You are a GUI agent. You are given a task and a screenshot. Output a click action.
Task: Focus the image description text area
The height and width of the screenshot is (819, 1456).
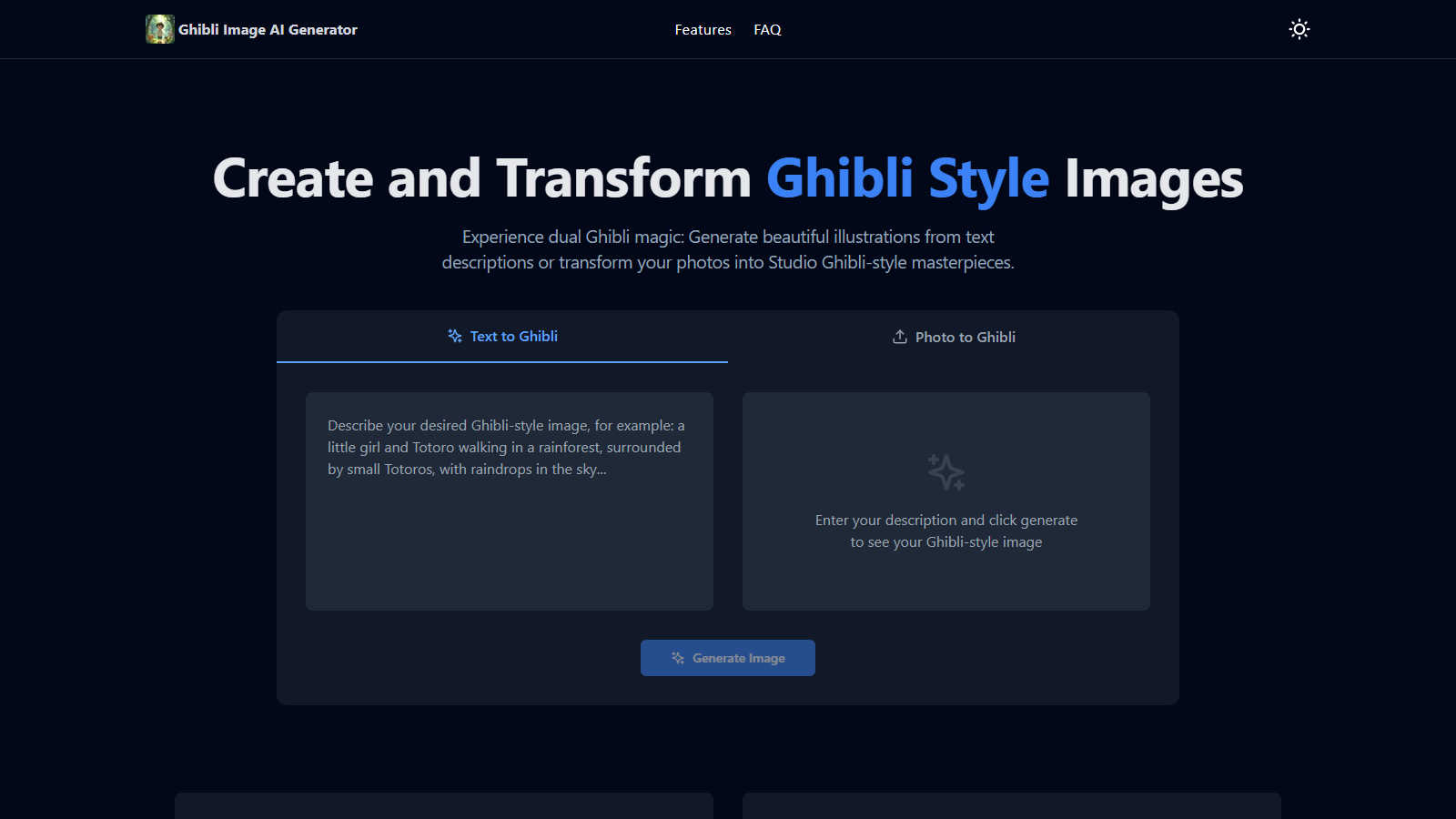click(510, 501)
